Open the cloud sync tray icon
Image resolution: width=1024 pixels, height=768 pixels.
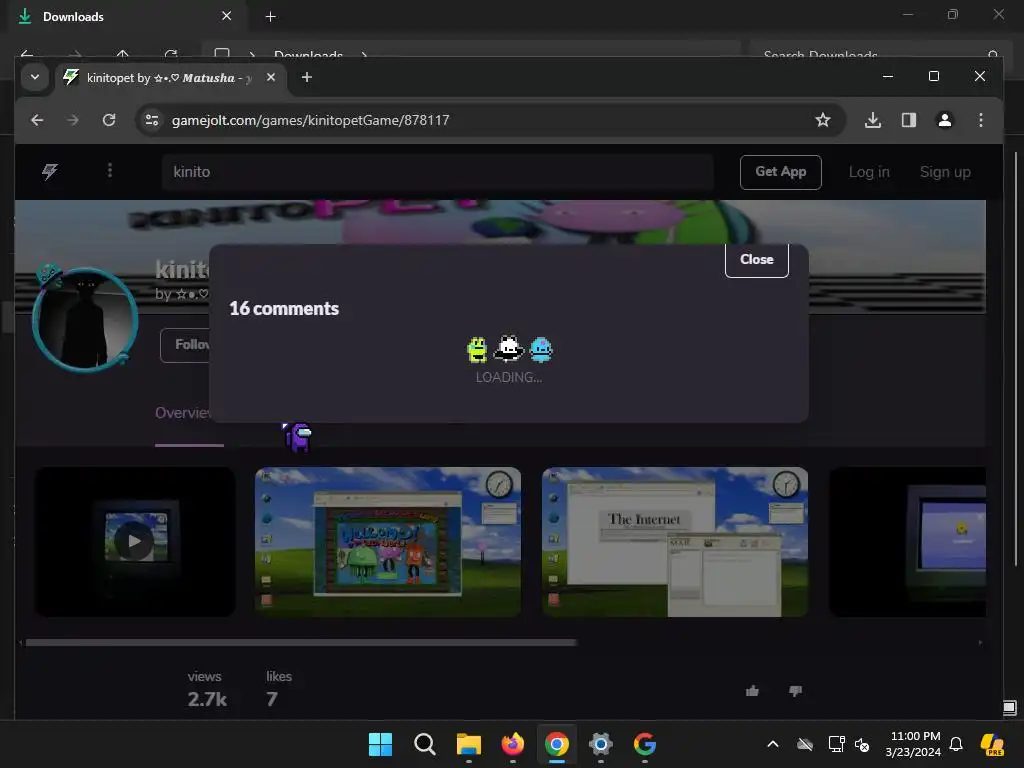pyautogui.click(x=805, y=744)
